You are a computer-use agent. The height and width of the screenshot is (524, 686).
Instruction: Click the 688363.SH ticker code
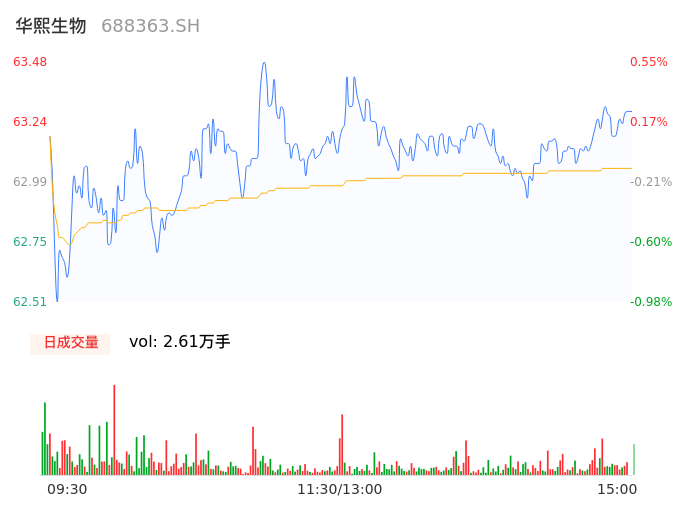(150, 26)
